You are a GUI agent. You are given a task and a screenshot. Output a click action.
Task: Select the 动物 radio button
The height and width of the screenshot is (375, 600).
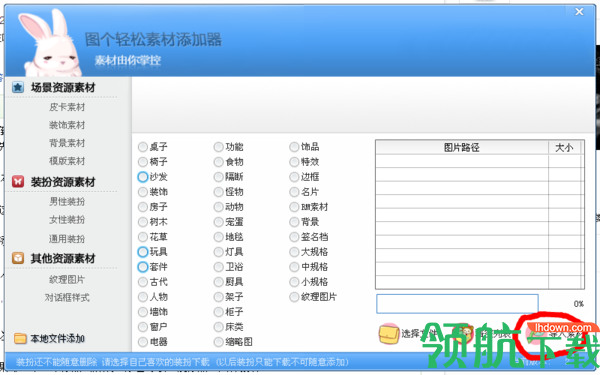pos(218,207)
